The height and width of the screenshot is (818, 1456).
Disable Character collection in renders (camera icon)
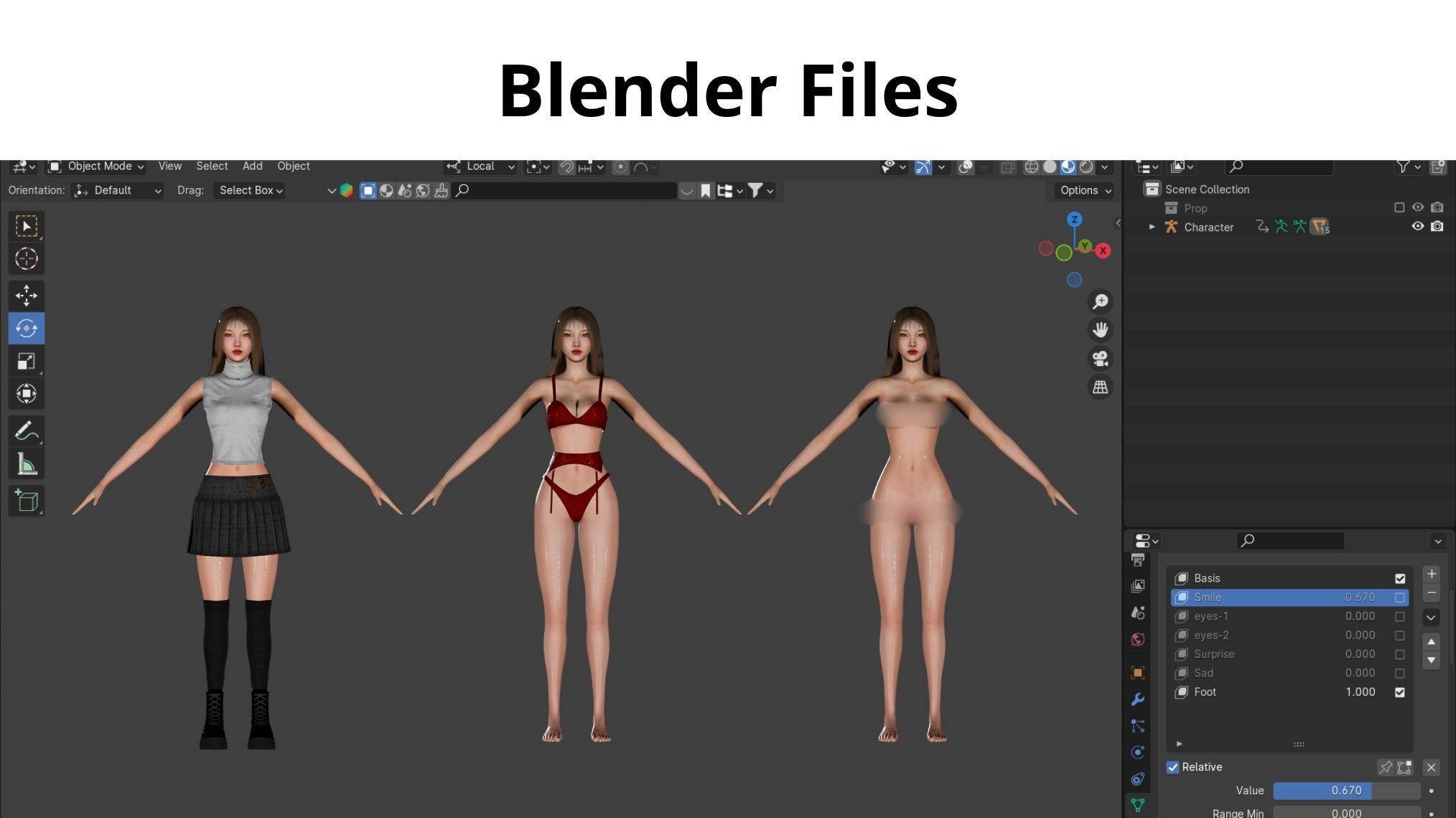tap(1437, 226)
